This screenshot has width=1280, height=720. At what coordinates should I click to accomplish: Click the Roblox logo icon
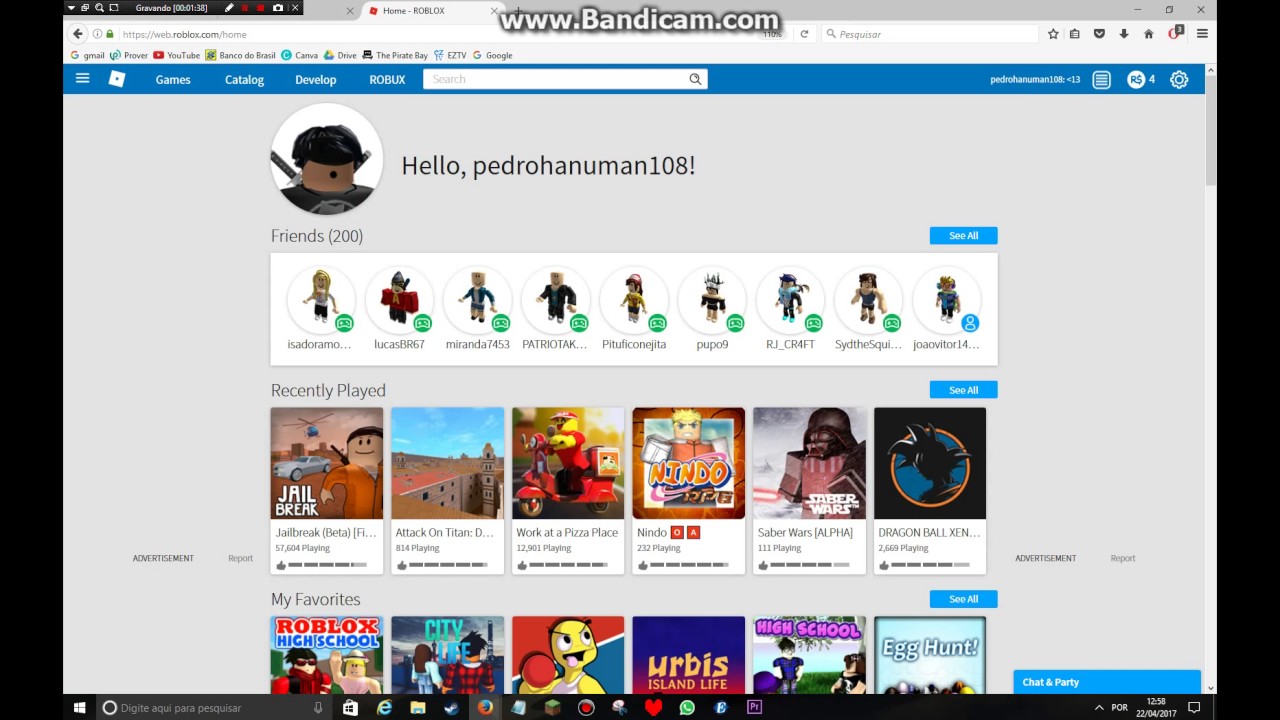[x=117, y=79]
